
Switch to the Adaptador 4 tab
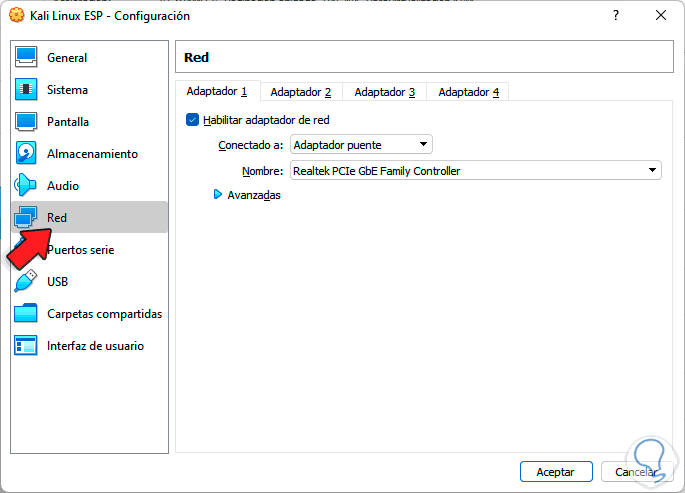point(468,92)
